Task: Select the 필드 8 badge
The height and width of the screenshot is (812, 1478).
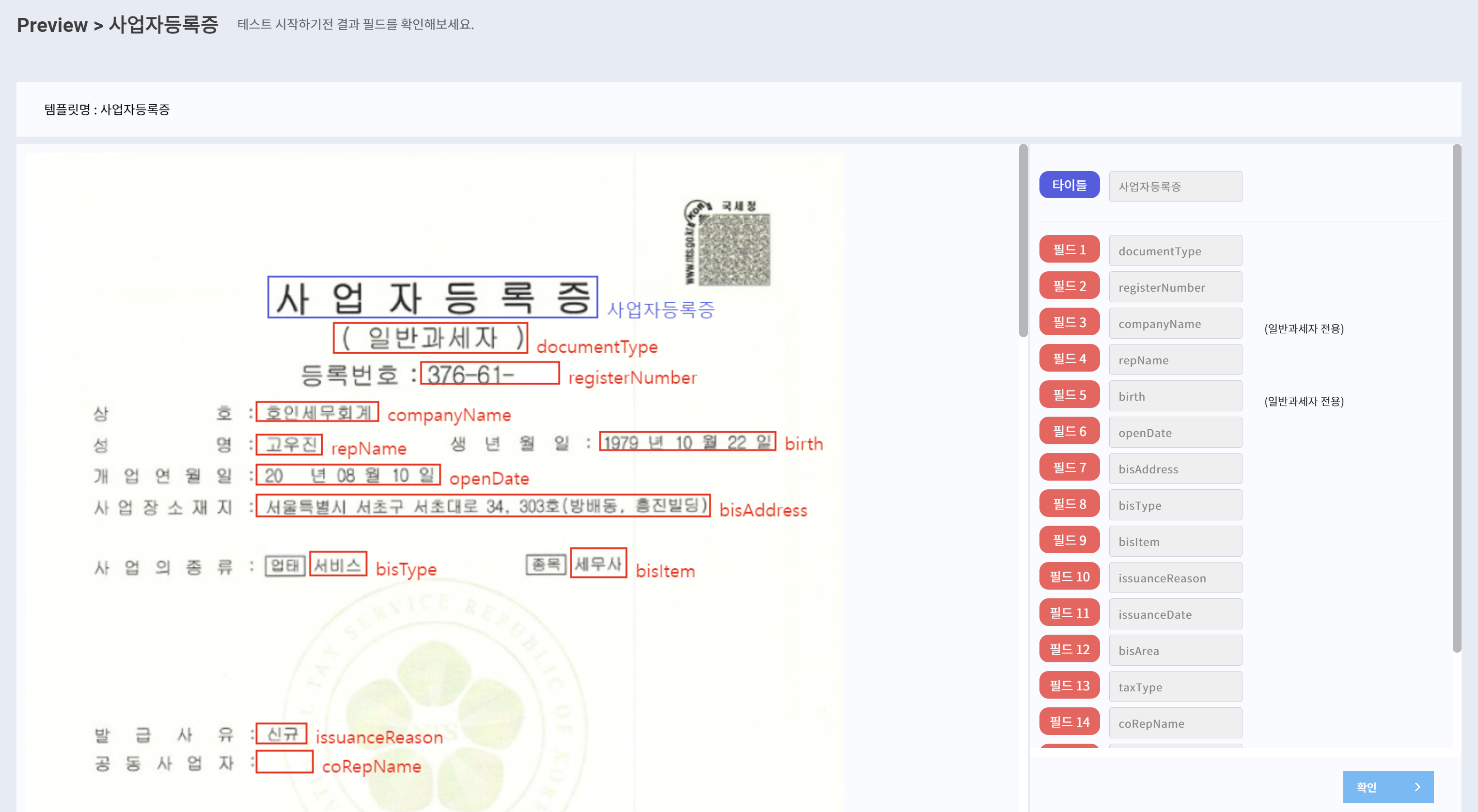Action: (x=1069, y=503)
